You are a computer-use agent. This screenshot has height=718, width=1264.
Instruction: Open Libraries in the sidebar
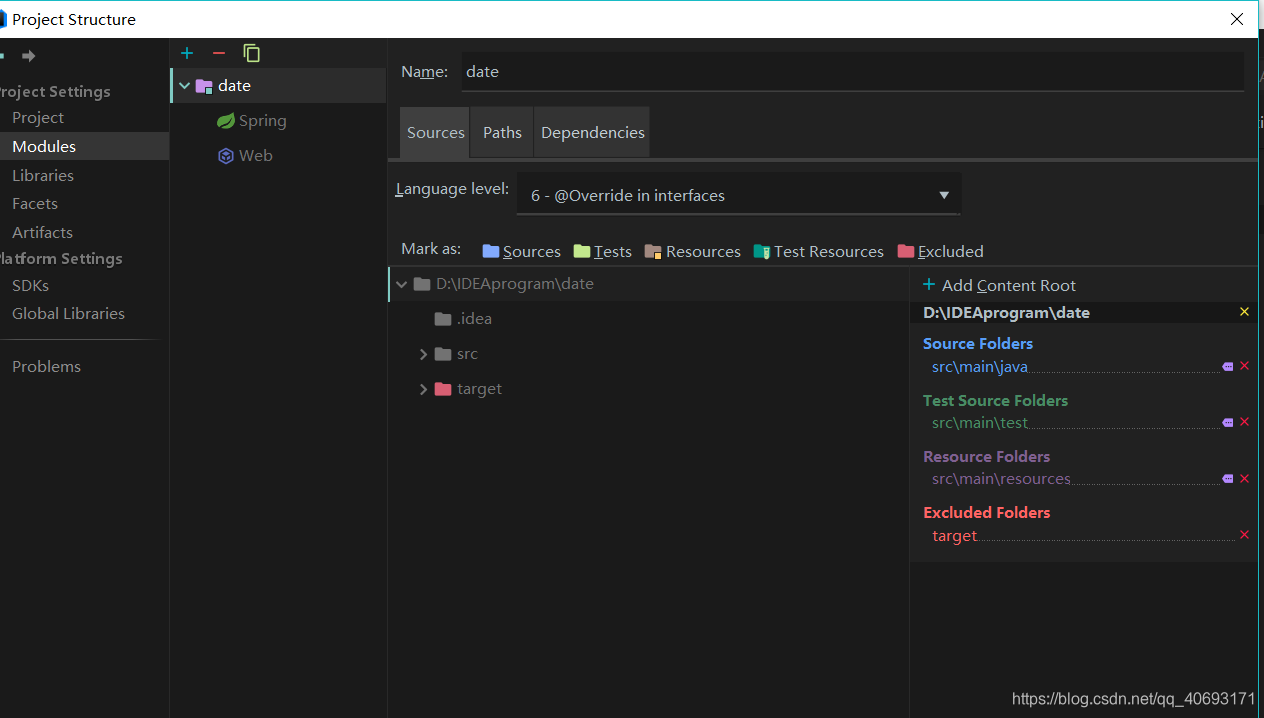(x=43, y=175)
